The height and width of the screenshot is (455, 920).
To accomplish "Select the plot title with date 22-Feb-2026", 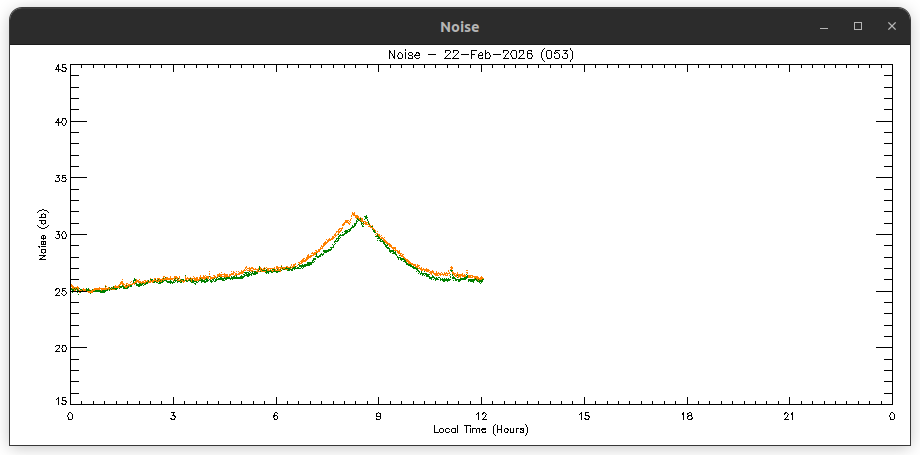I will [480, 54].
